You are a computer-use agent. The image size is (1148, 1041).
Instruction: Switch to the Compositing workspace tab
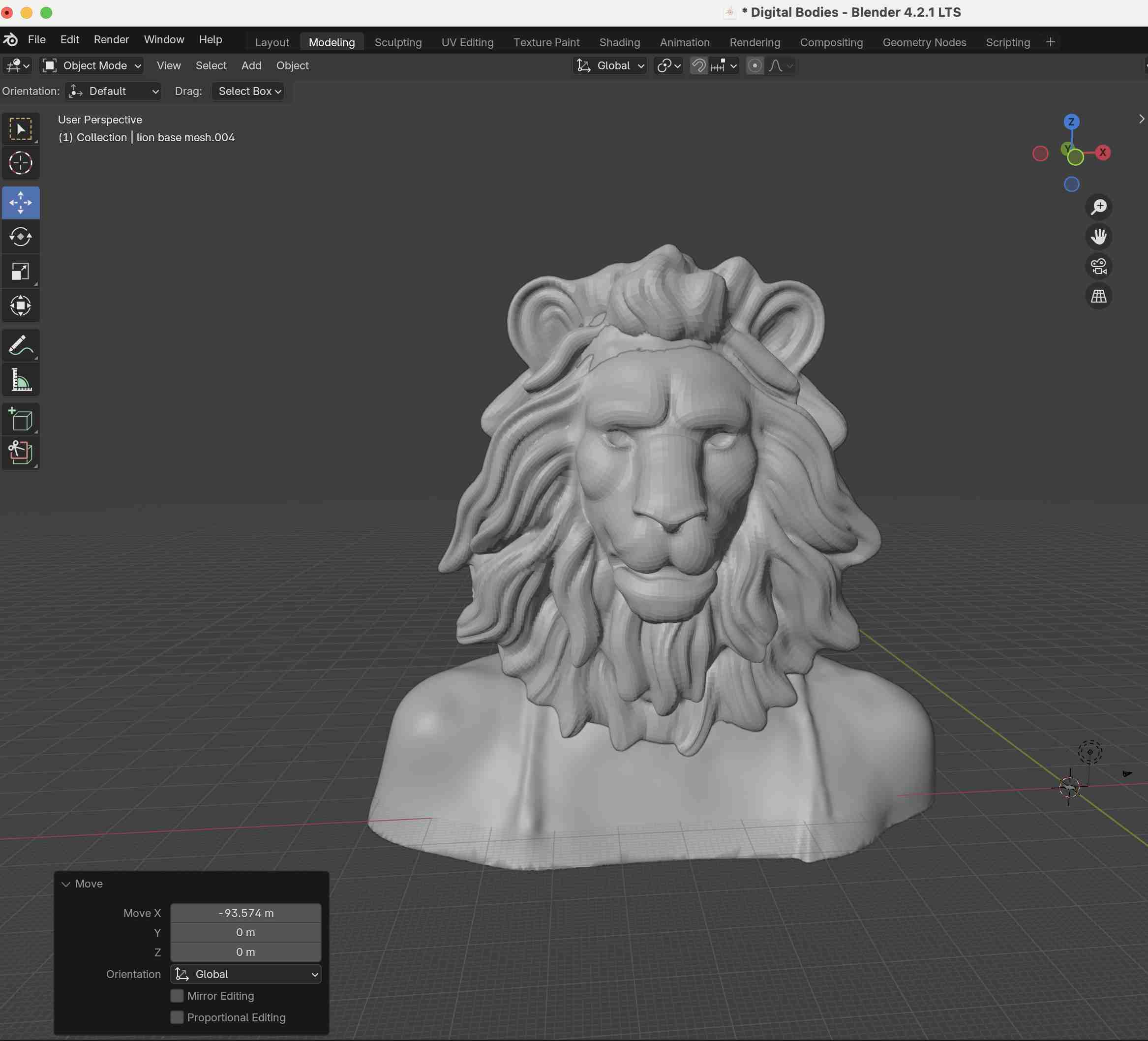pos(831,42)
